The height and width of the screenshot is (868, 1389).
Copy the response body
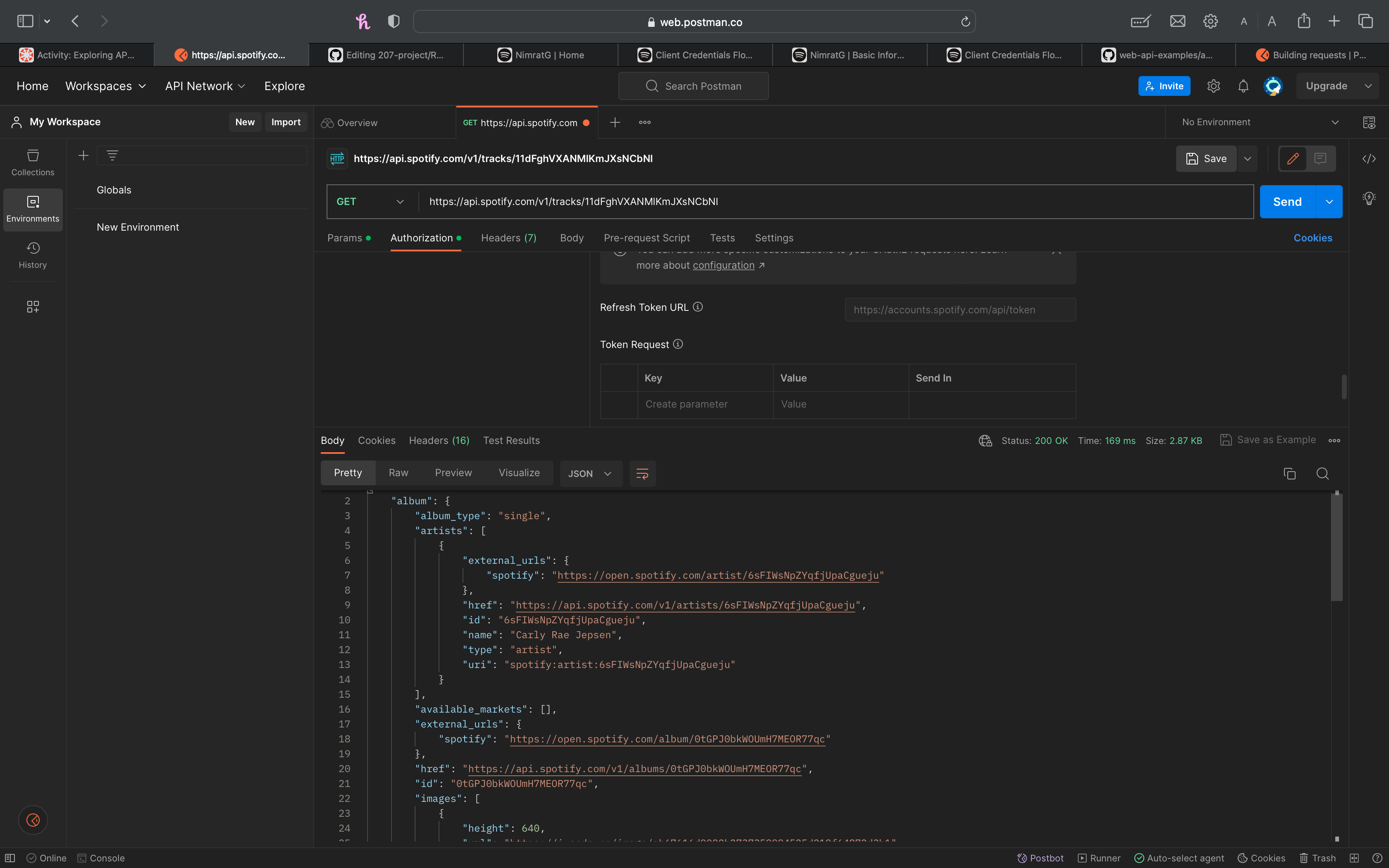pos(1290,474)
